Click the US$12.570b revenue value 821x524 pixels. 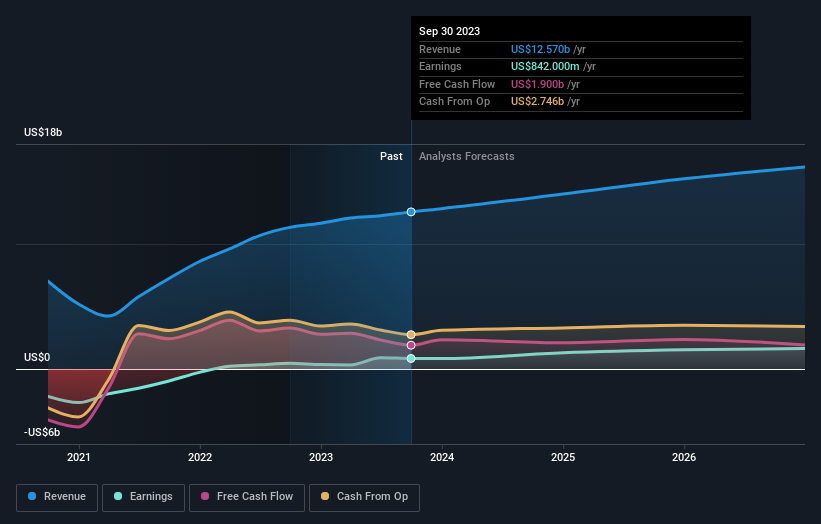[540, 49]
